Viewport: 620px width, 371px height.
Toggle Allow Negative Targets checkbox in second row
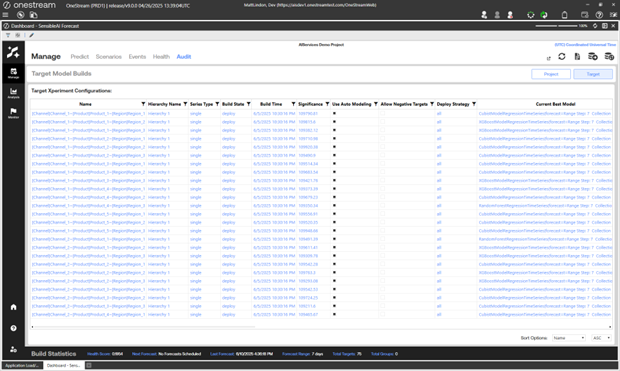pos(382,122)
